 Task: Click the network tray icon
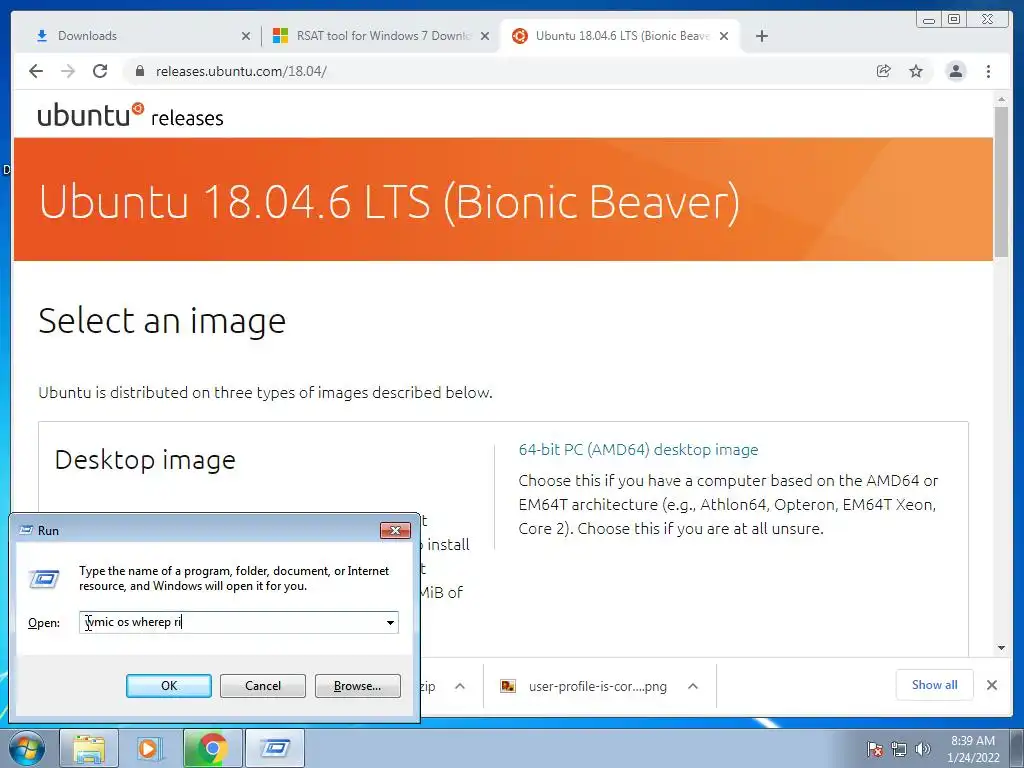point(899,749)
